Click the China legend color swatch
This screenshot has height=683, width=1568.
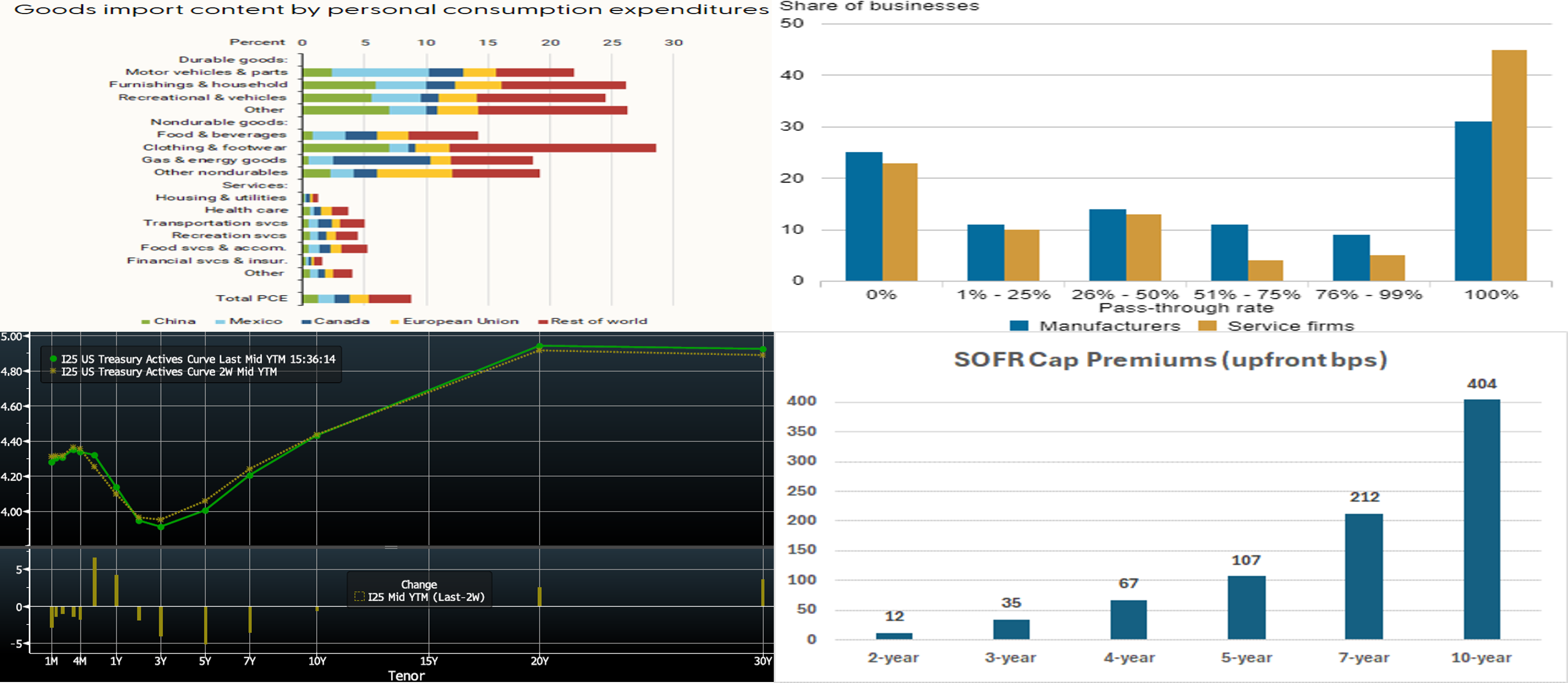(145, 321)
